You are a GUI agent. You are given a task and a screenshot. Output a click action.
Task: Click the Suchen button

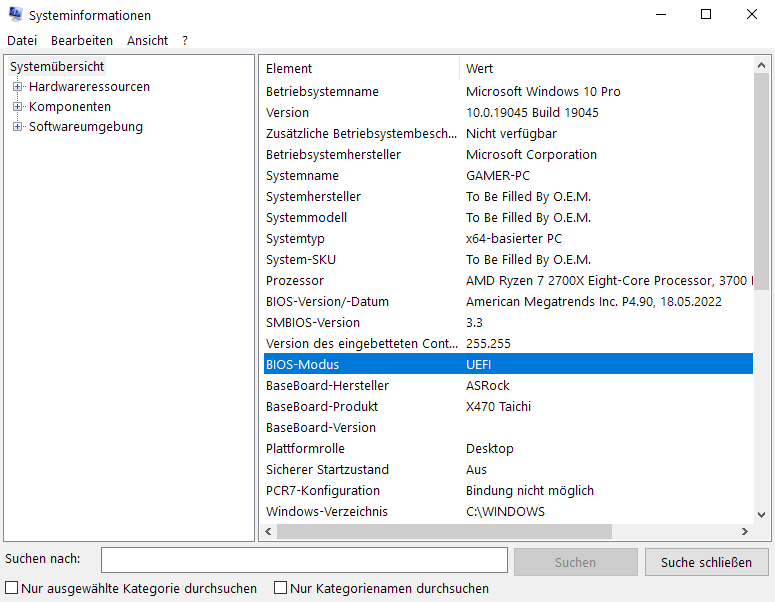(x=575, y=562)
